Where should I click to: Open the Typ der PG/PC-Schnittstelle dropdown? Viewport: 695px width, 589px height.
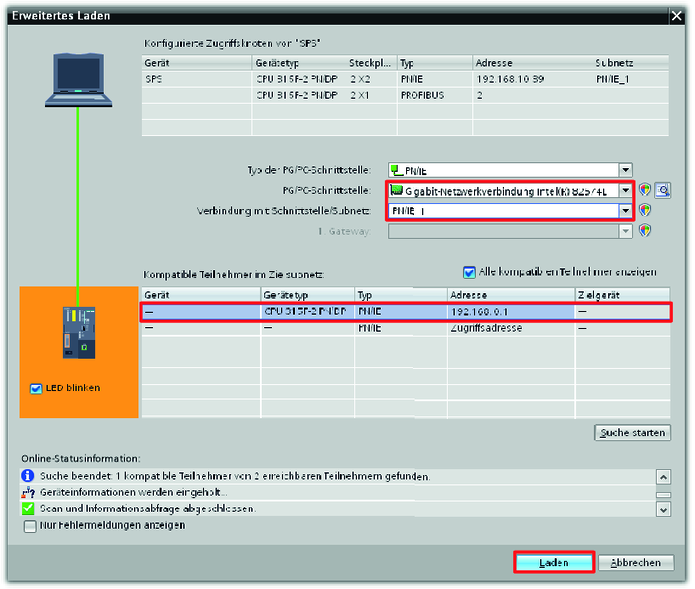click(x=625, y=171)
